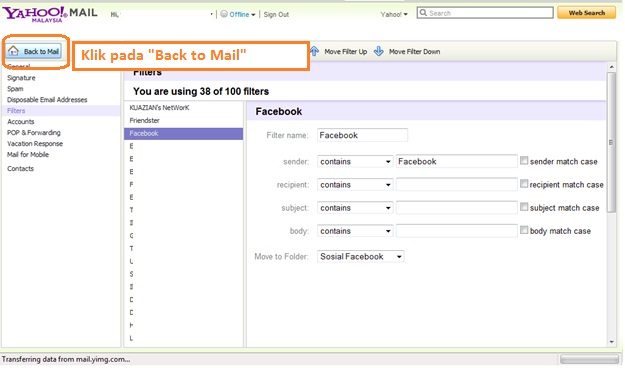Click the vertical scrollbar thumb in filter panel

[611, 142]
